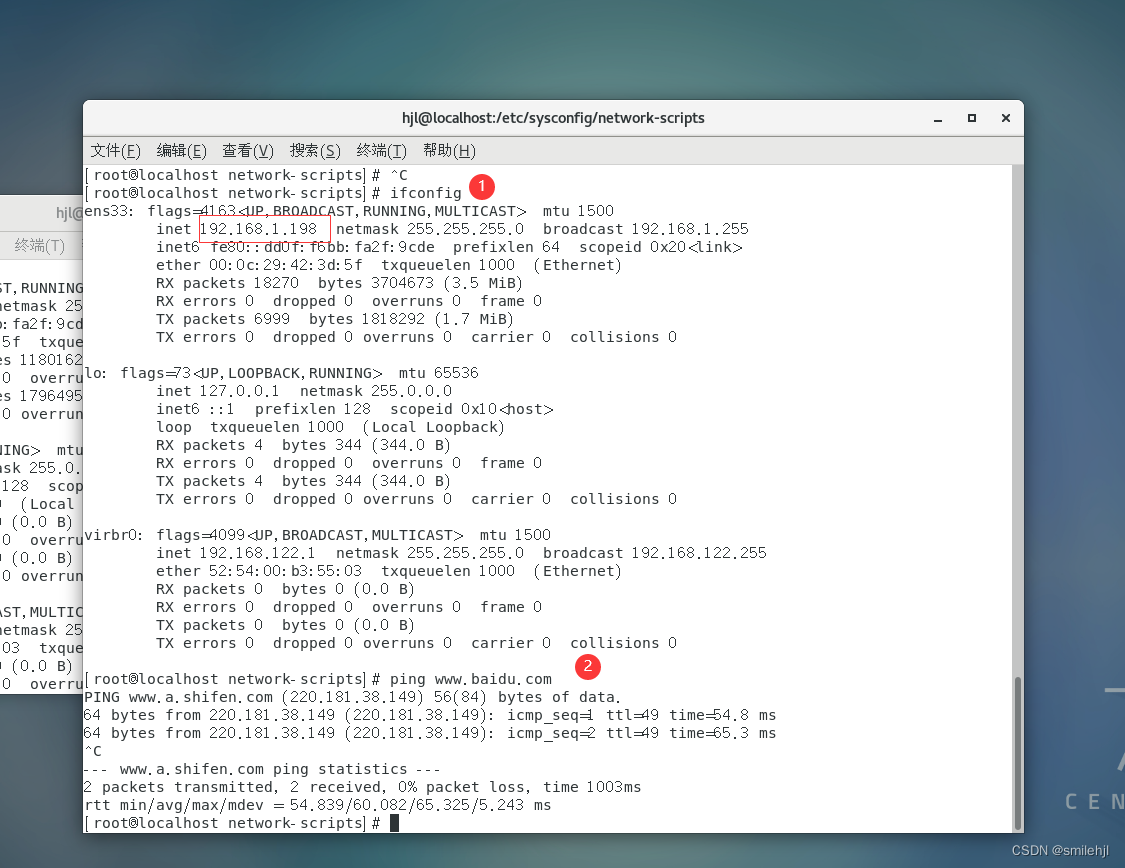Open the 帮助(H) menu
1125x868 pixels.
449,151
